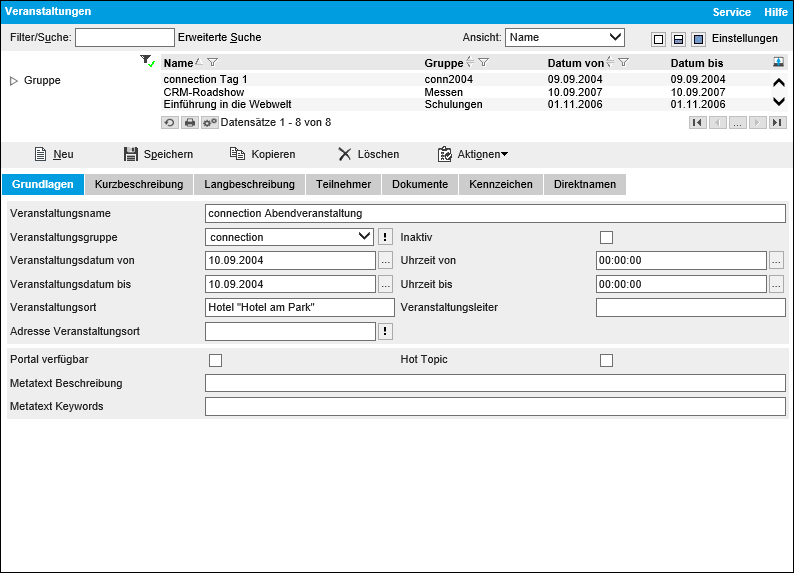Open the Dokumente tab

[420, 184]
